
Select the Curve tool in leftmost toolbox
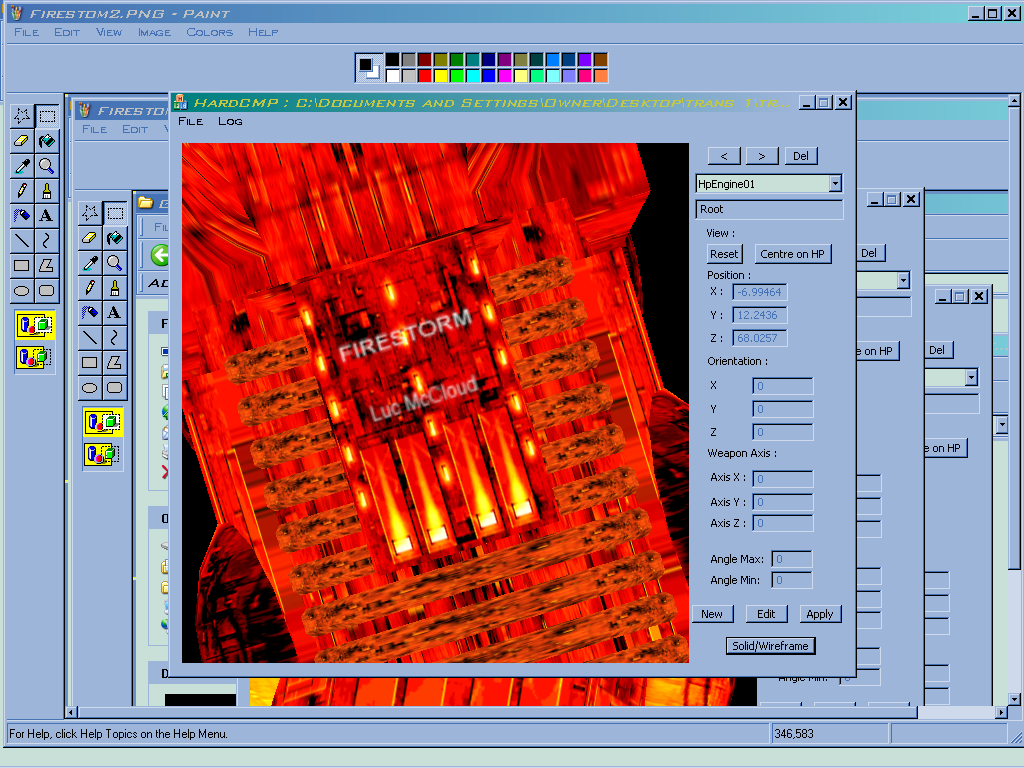pos(46,240)
